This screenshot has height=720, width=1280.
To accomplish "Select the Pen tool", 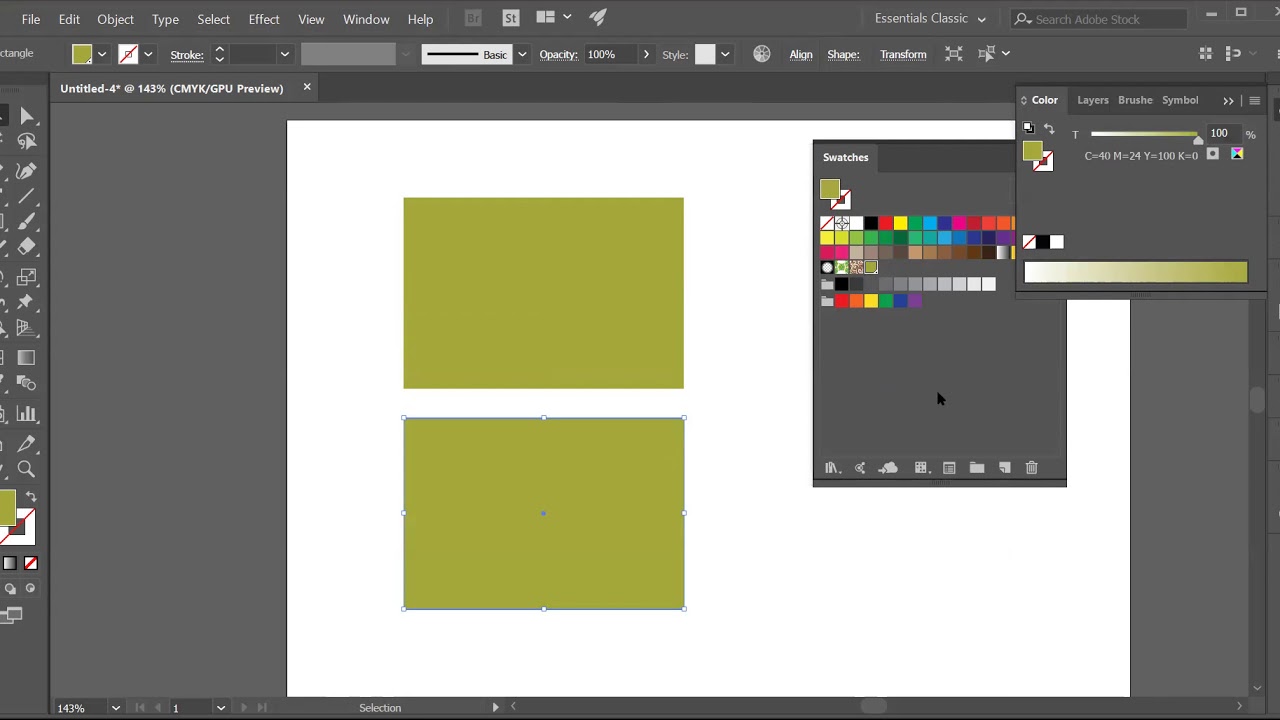I will (27, 171).
